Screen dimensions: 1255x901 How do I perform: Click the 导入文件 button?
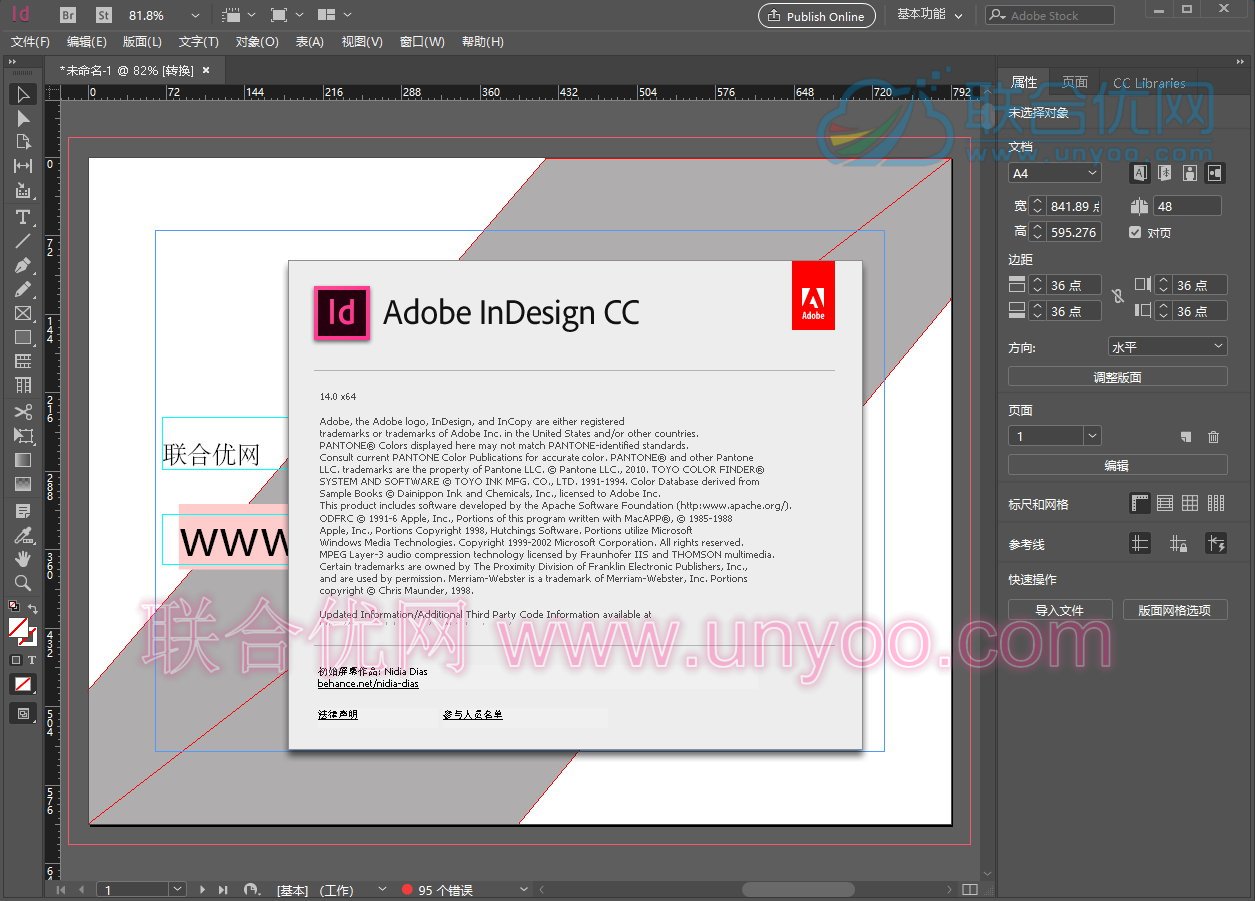(1059, 610)
